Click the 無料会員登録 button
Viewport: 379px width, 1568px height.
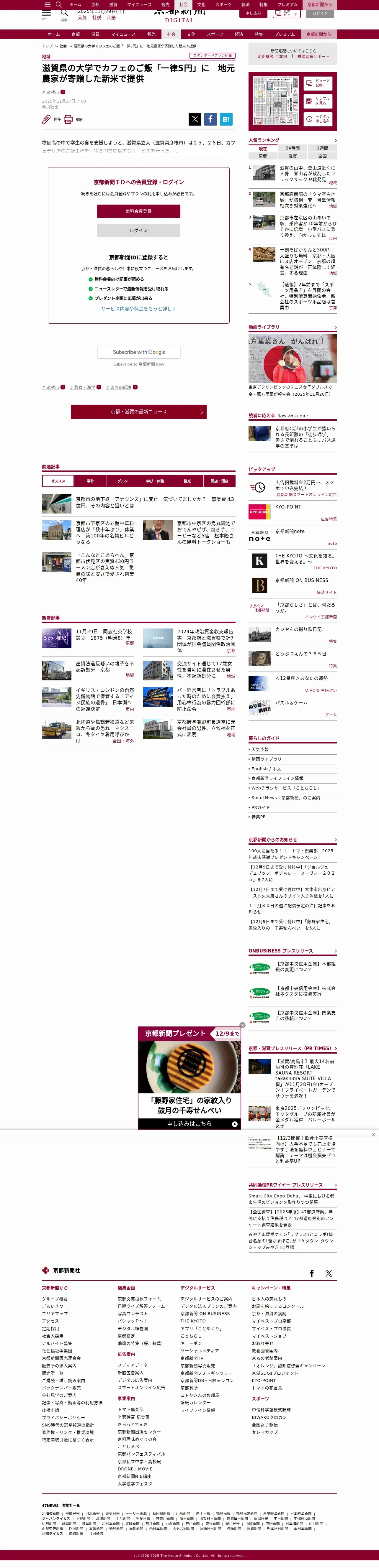pyautogui.click(x=138, y=211)
